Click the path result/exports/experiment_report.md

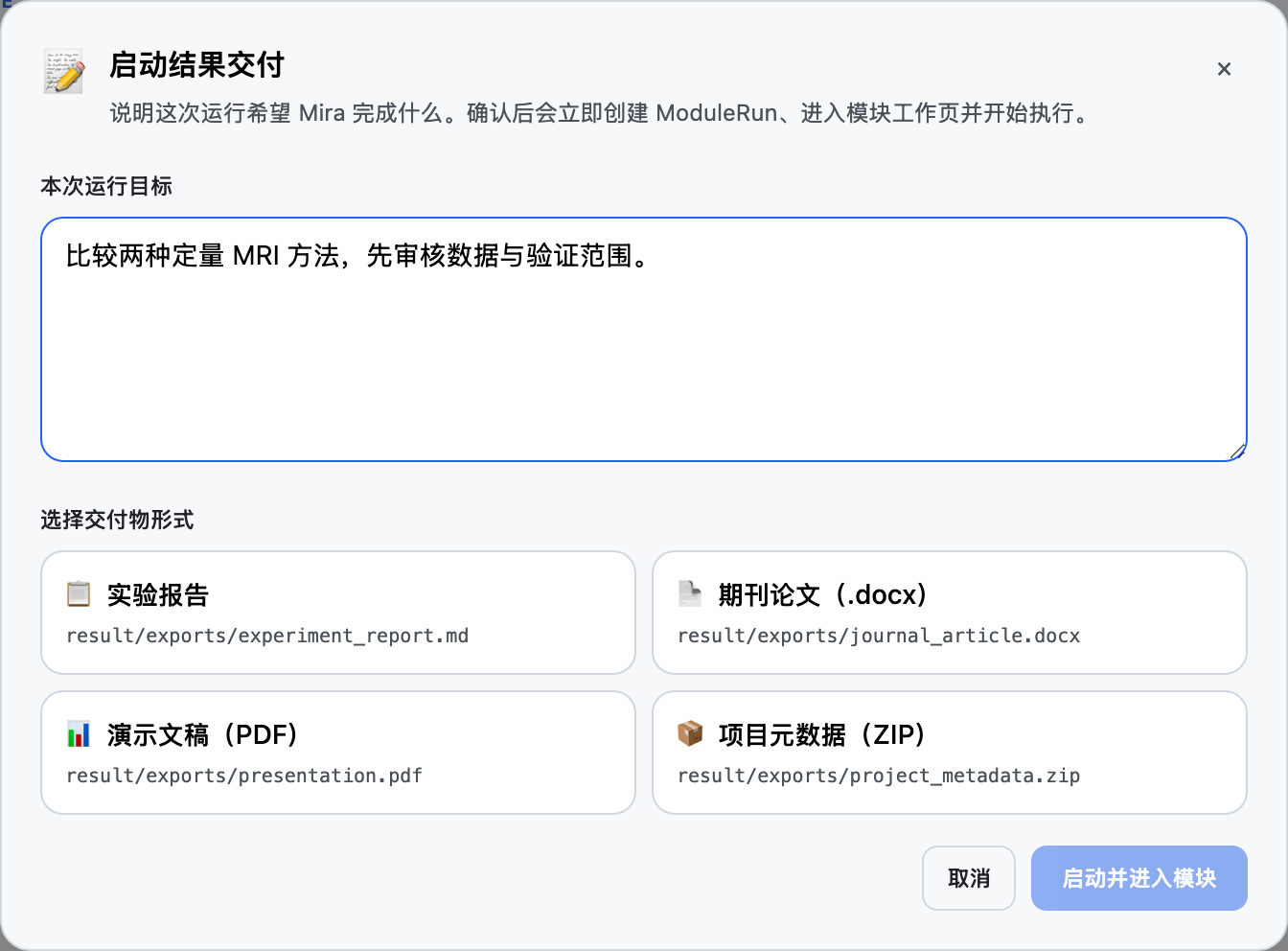pyautogui.click(x=267, y=636)
